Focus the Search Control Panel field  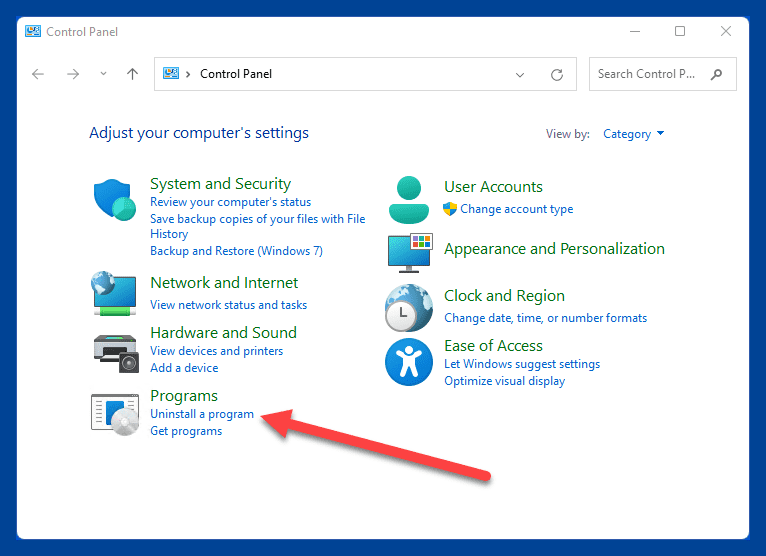[662, 74]
